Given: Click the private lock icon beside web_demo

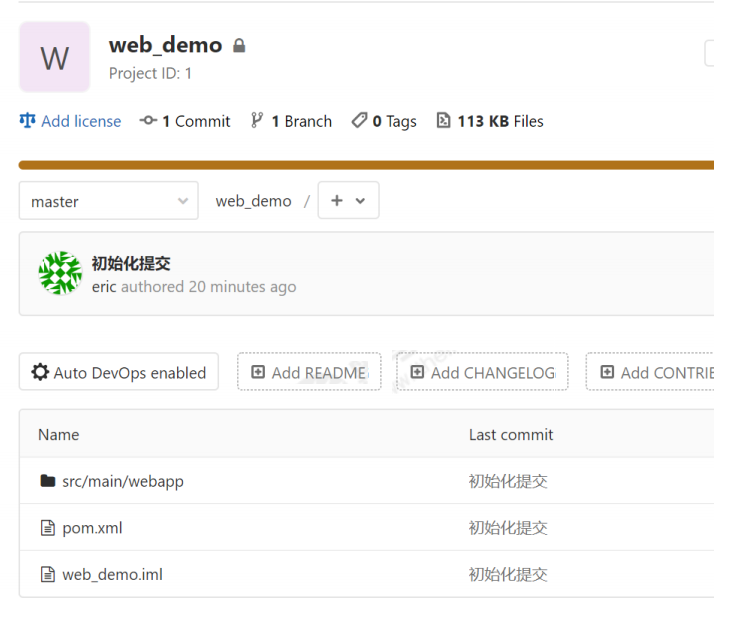Looking at the screenshot, I should [x=239, y=45].
